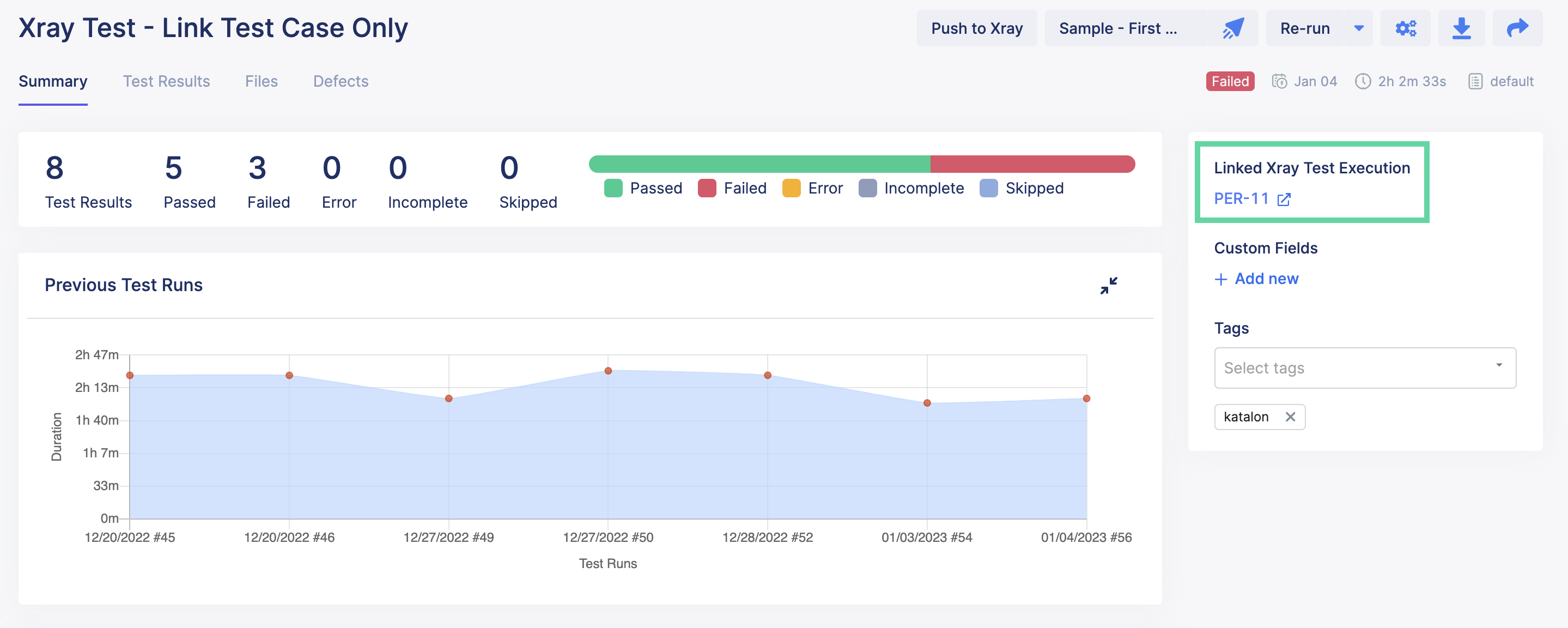1568x628 pixels.
Task: Open the gear settings icon in the header
Action: [x=1406, y=28]
